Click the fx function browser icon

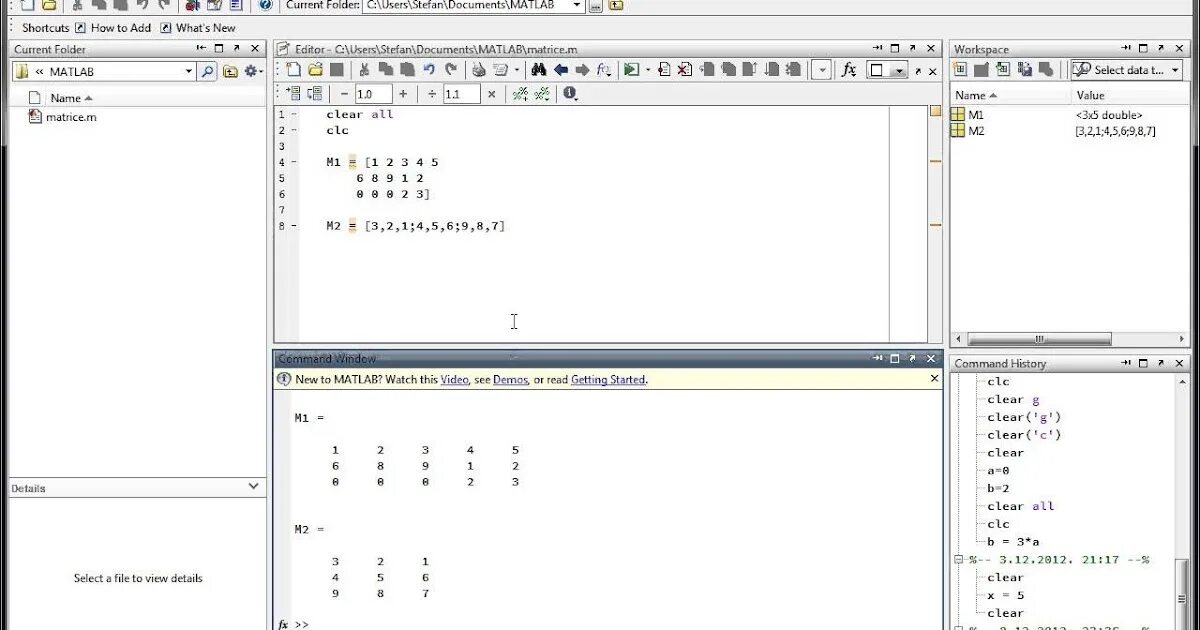click(x=849, y=70)
